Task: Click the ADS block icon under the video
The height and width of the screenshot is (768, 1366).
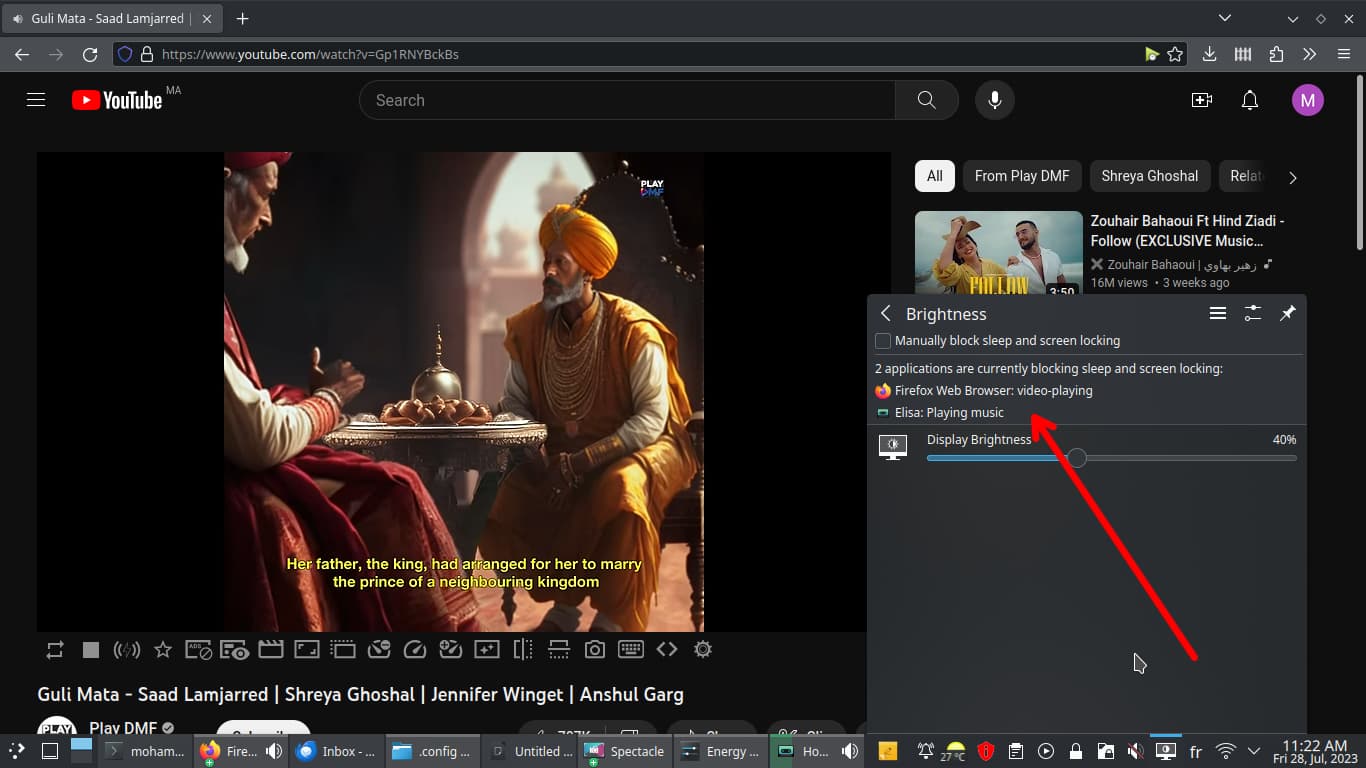Action: pos(199,650)
